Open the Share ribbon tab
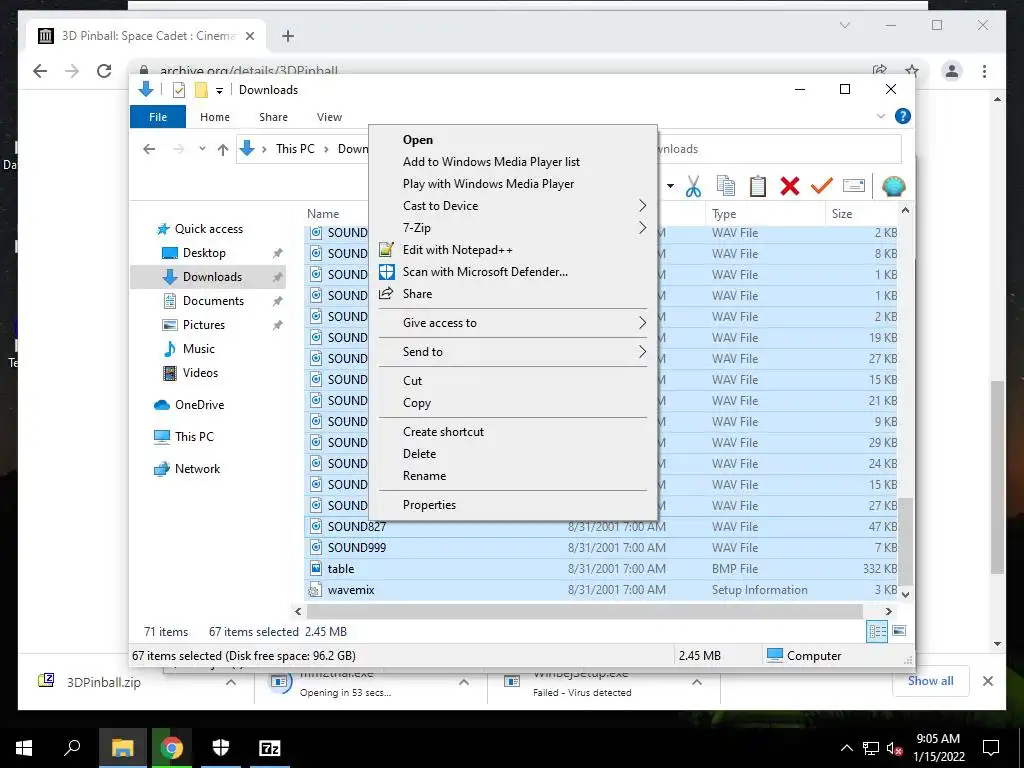The image size is (1024, 768). (273, 117)
